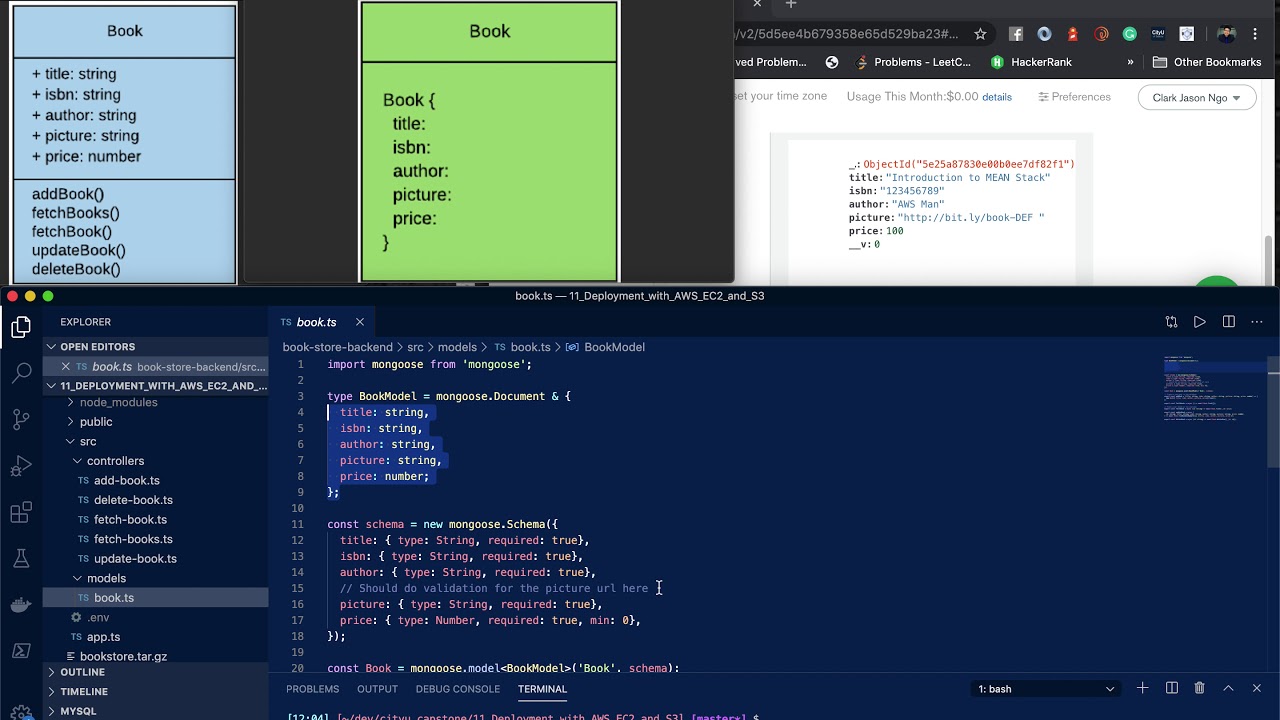Maximize the terminal panel with up chevron
Viewport: 1280px width, 720px height.
tap(1228, 688)
